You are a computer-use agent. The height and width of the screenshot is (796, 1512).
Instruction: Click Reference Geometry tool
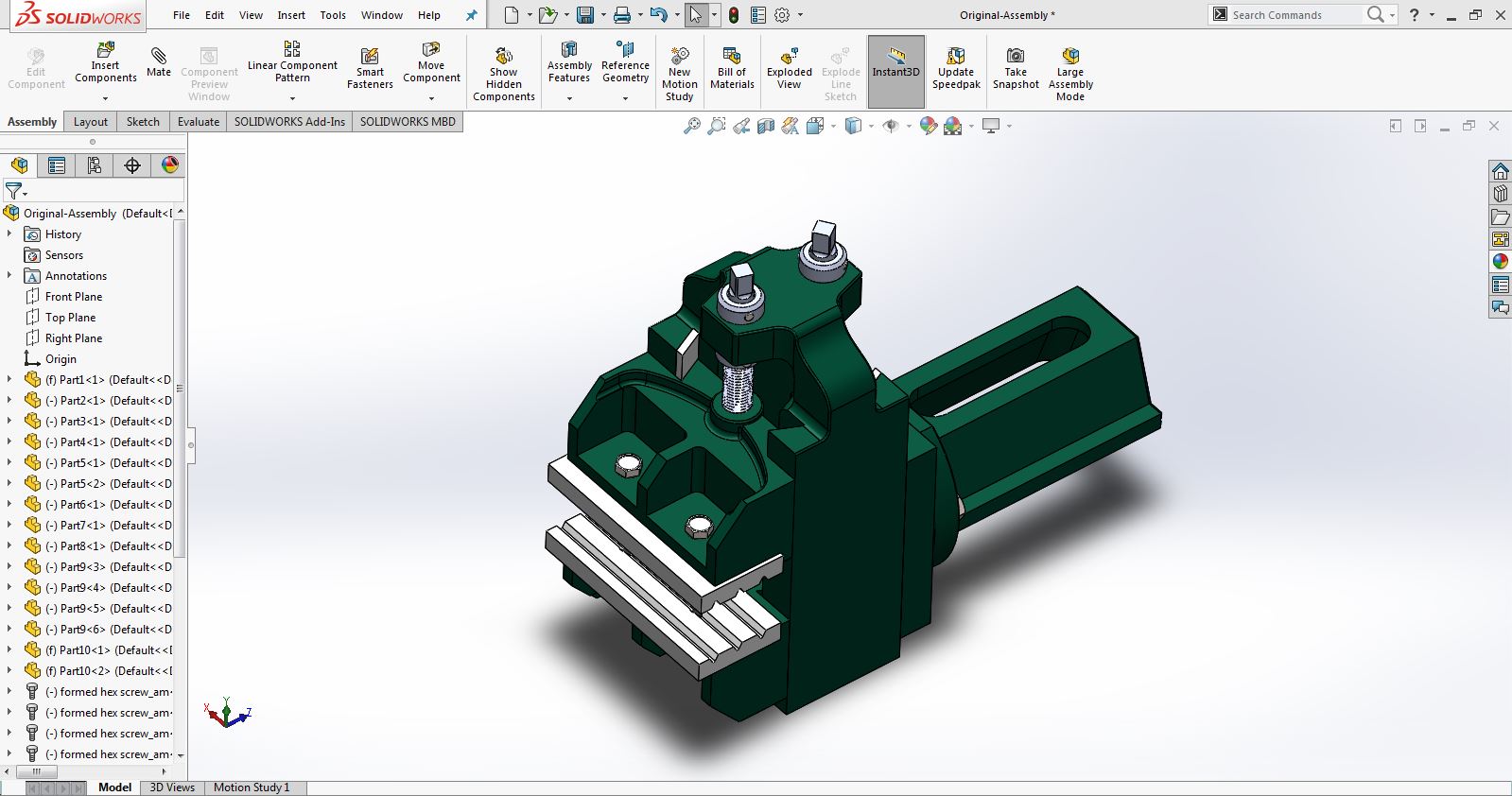pos(625,62)
